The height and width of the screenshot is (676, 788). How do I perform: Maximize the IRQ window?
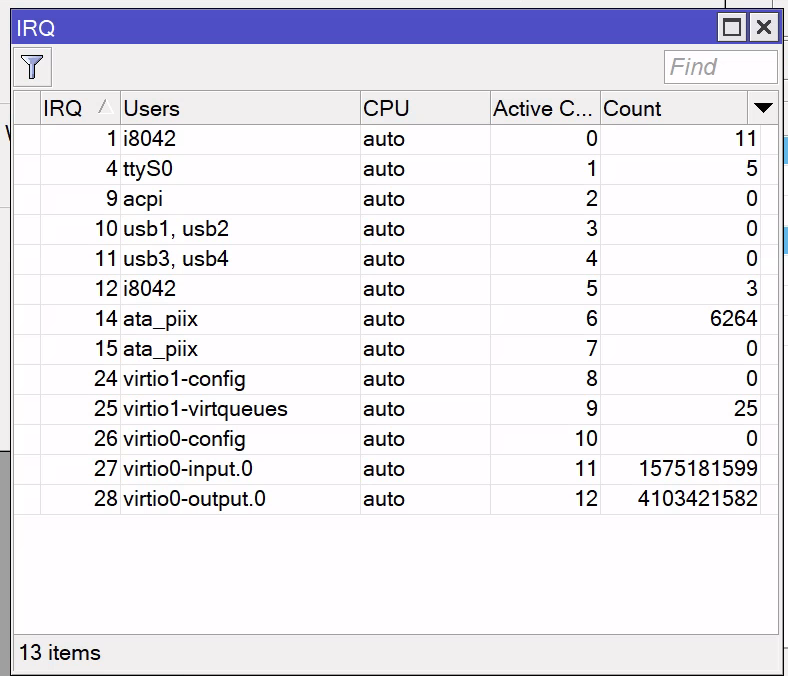[732, 27]
